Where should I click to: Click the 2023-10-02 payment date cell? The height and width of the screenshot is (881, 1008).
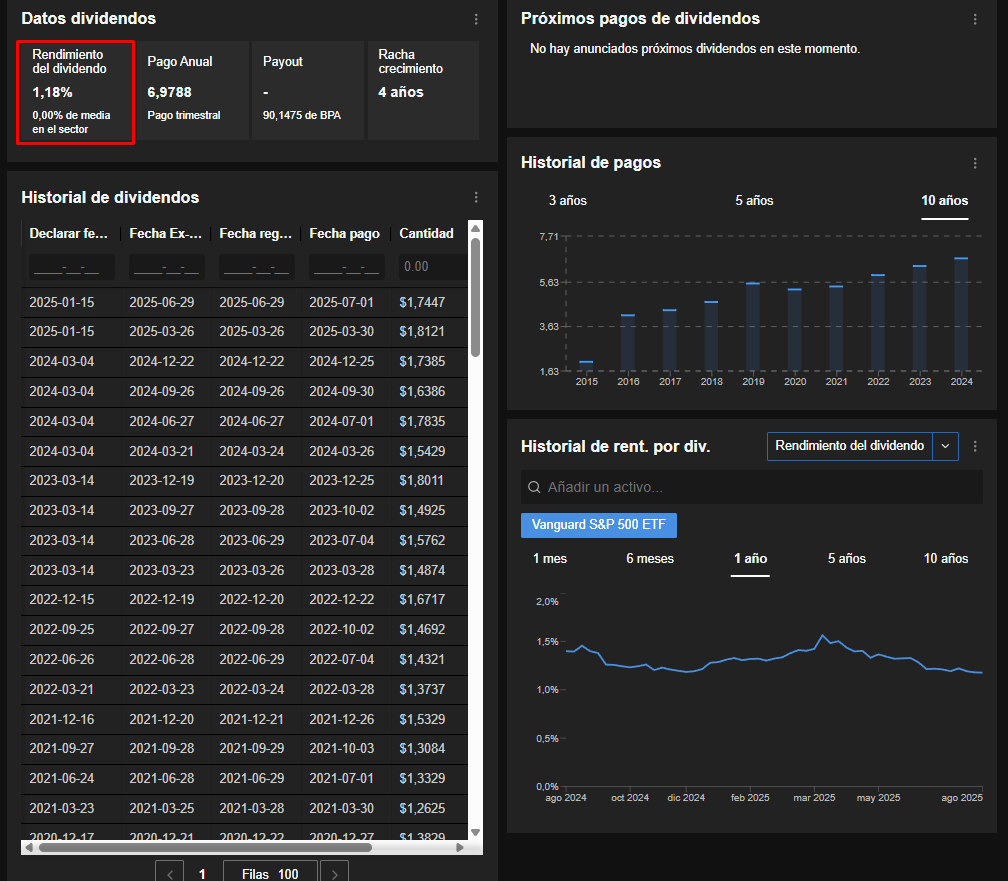coord(342,511)
